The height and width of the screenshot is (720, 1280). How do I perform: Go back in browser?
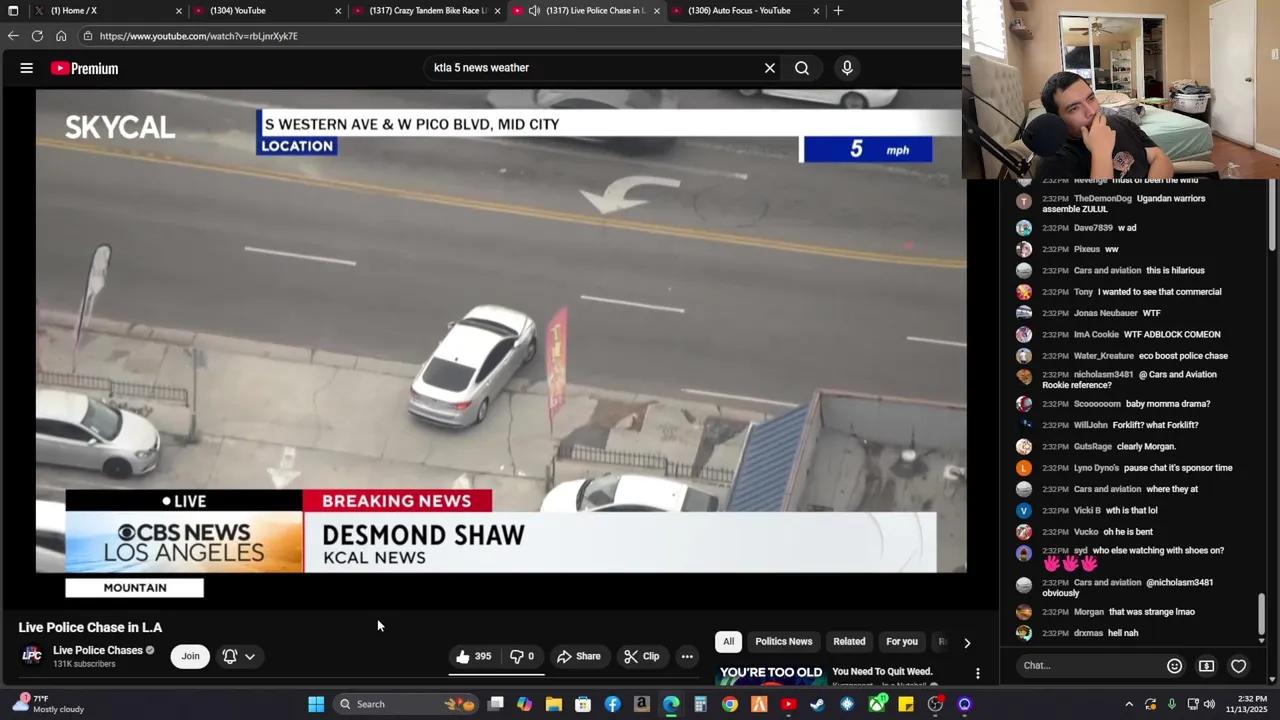coord(13,36)
